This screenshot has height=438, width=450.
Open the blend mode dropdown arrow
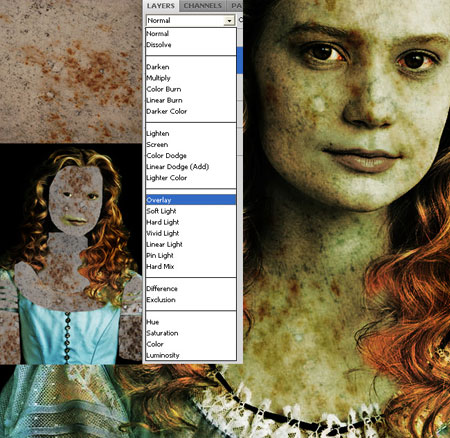pos(229,21)
